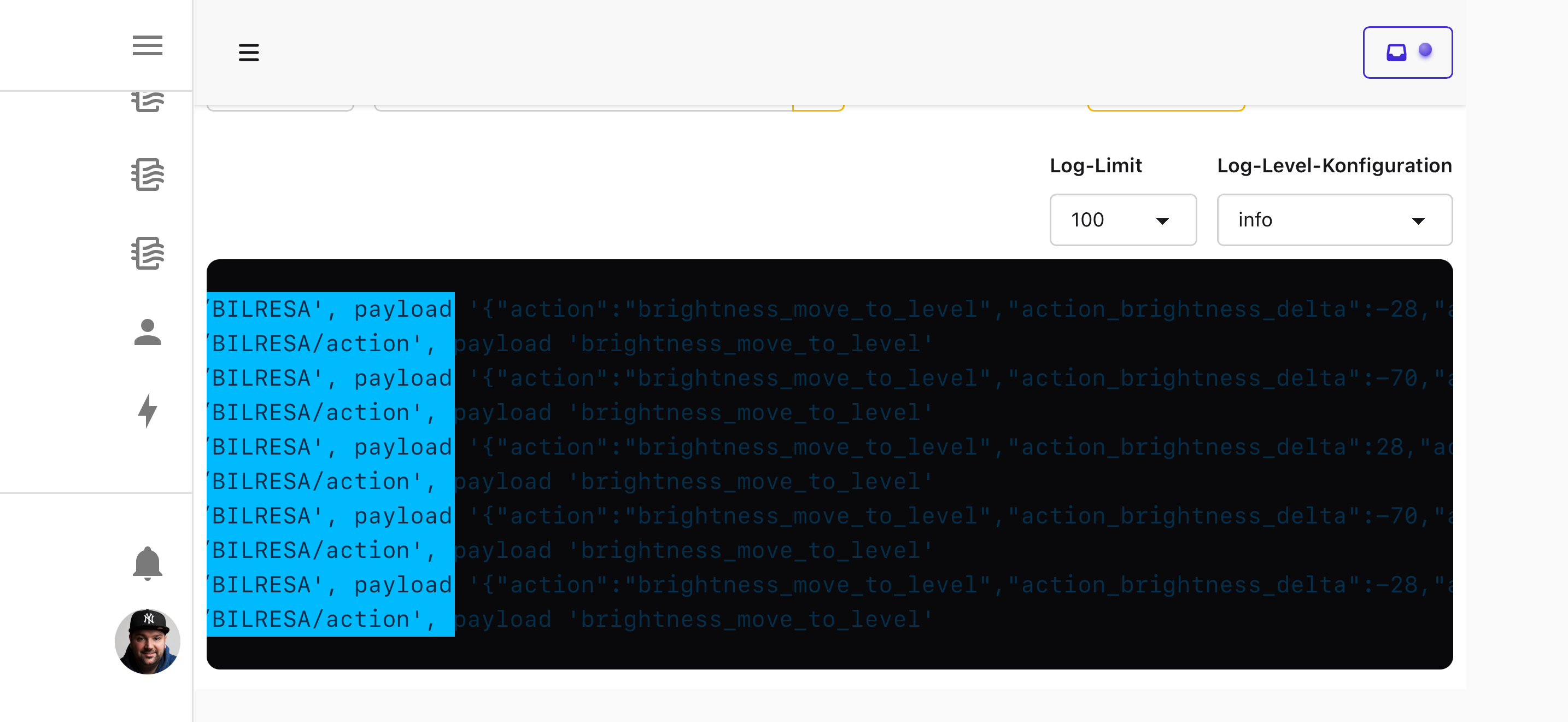The width and height of the screenshot is (1568, 722).
Task: Open the Log-Limit dropdown showing 100
Action: 1122,220
